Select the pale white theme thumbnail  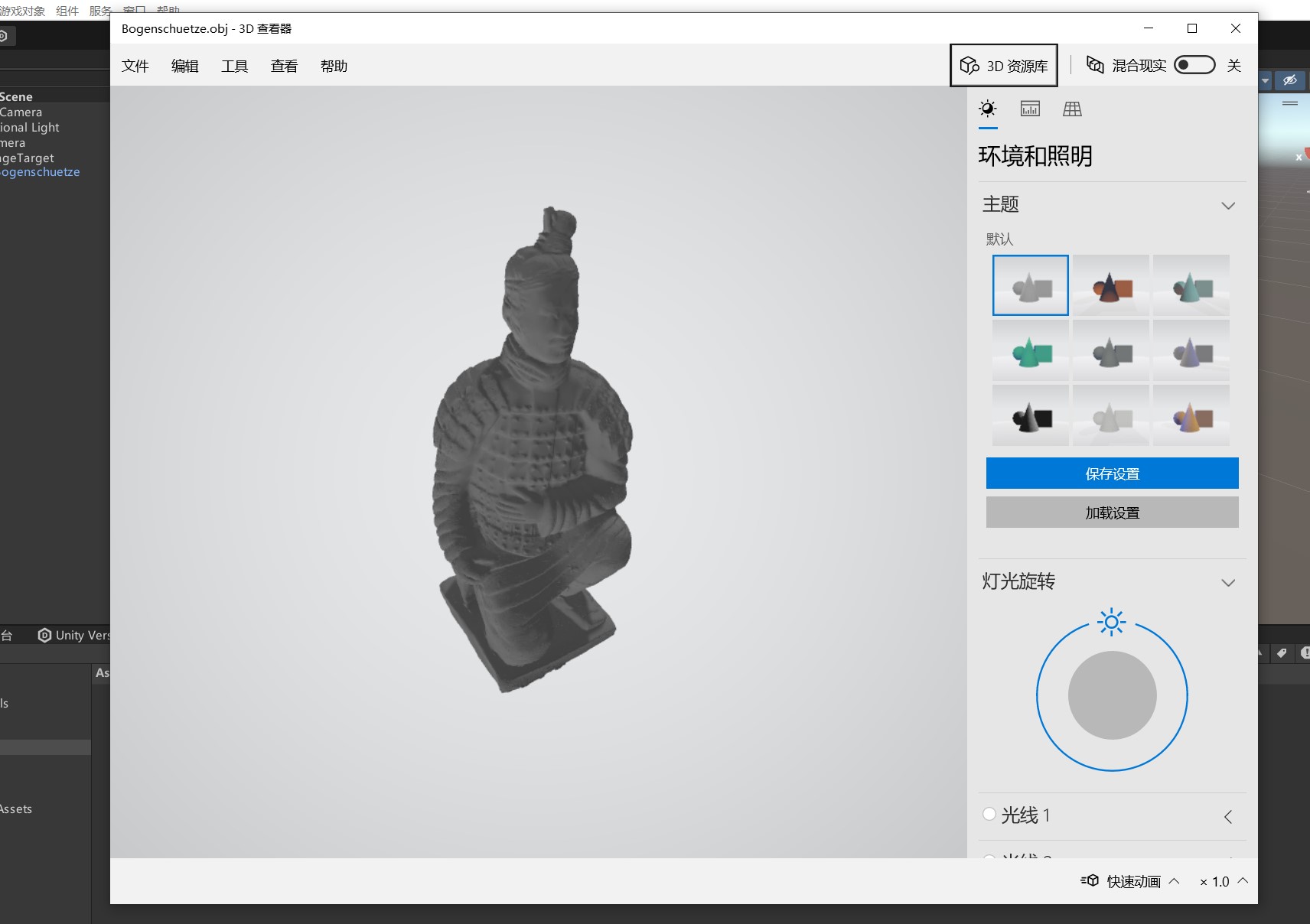pyautogui.click(x=1110, y=415)
